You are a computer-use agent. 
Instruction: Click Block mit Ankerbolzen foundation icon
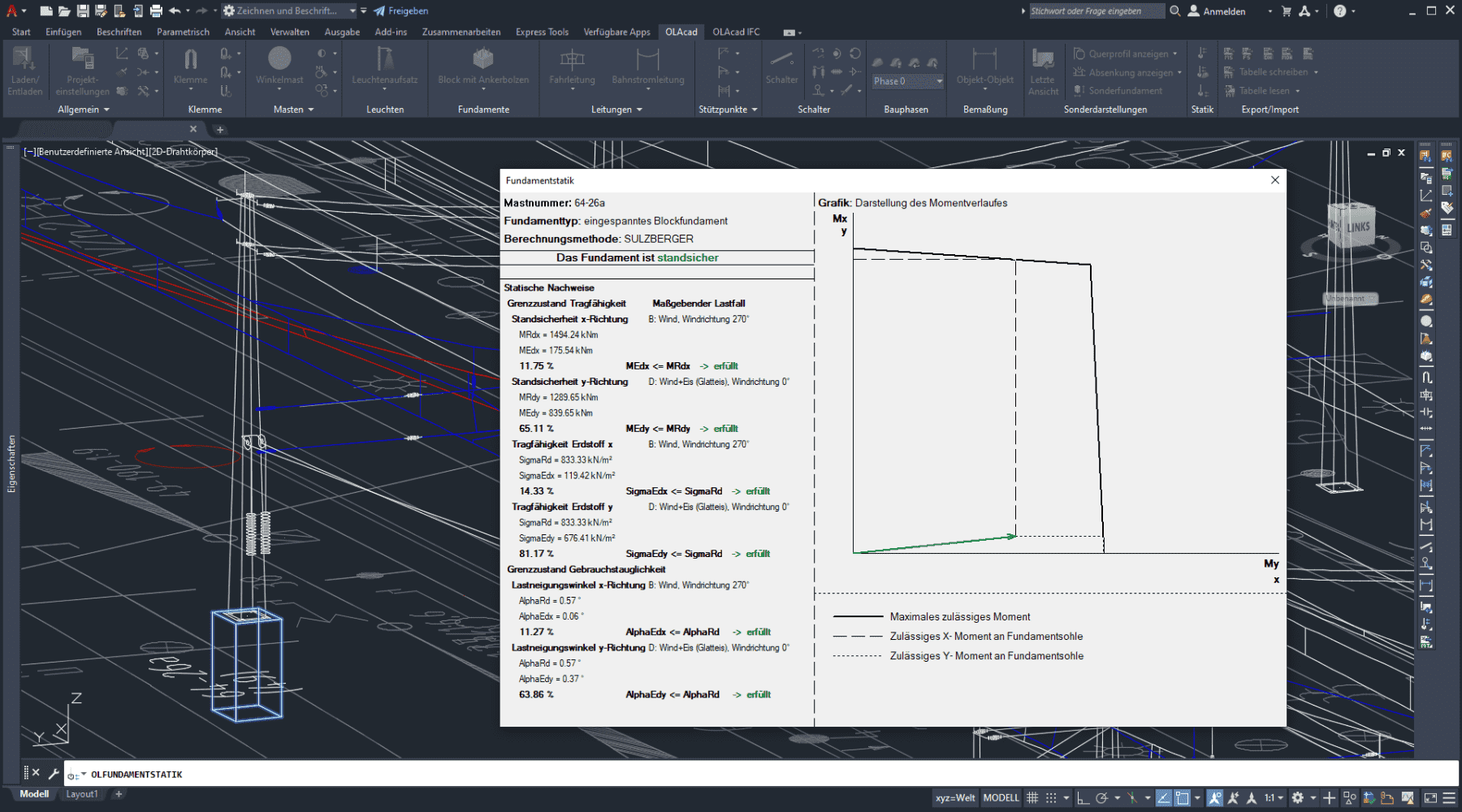(x=483, y=65)
